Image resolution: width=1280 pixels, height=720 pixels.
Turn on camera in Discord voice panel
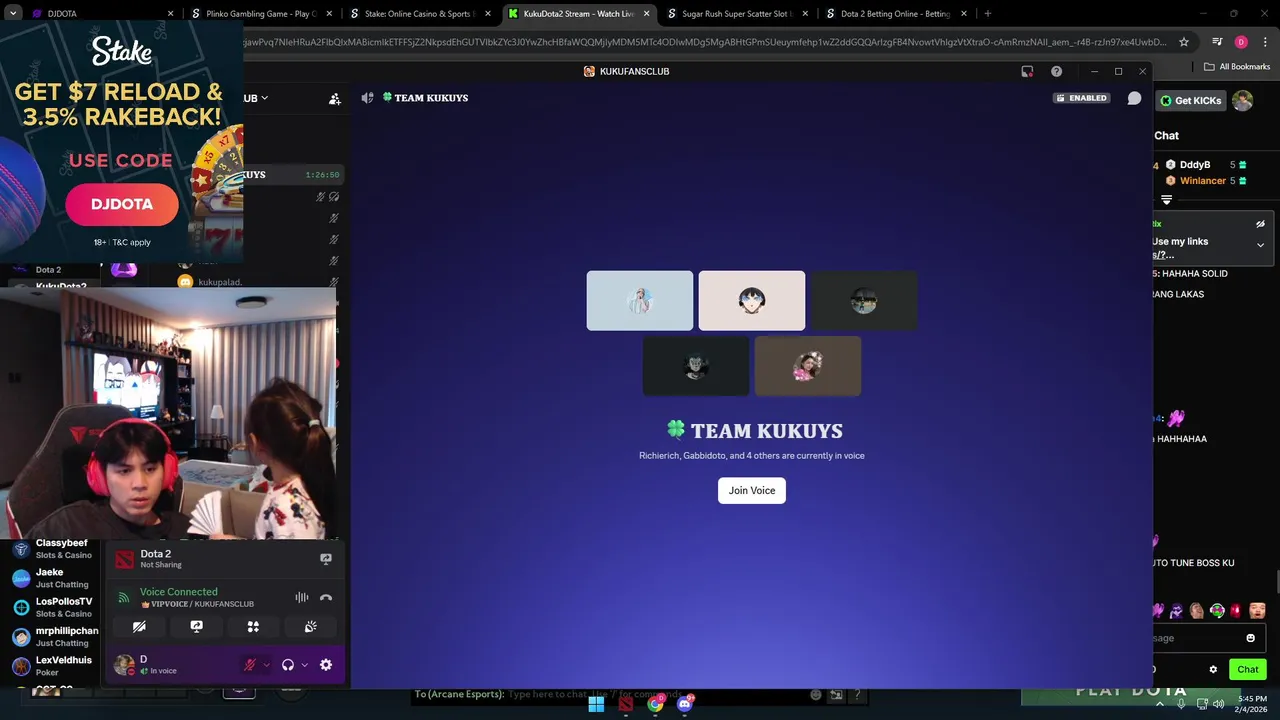tap(139, 626)
